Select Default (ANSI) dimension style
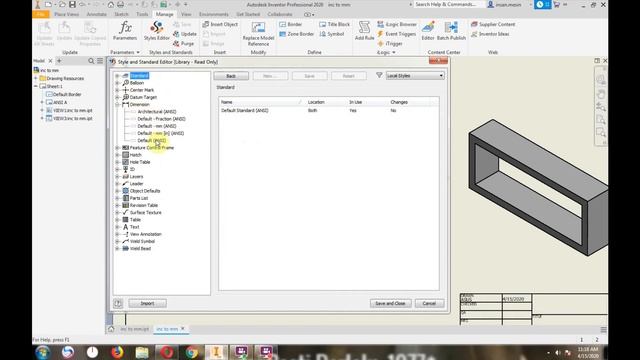640x360 pixels. point(151,140)
